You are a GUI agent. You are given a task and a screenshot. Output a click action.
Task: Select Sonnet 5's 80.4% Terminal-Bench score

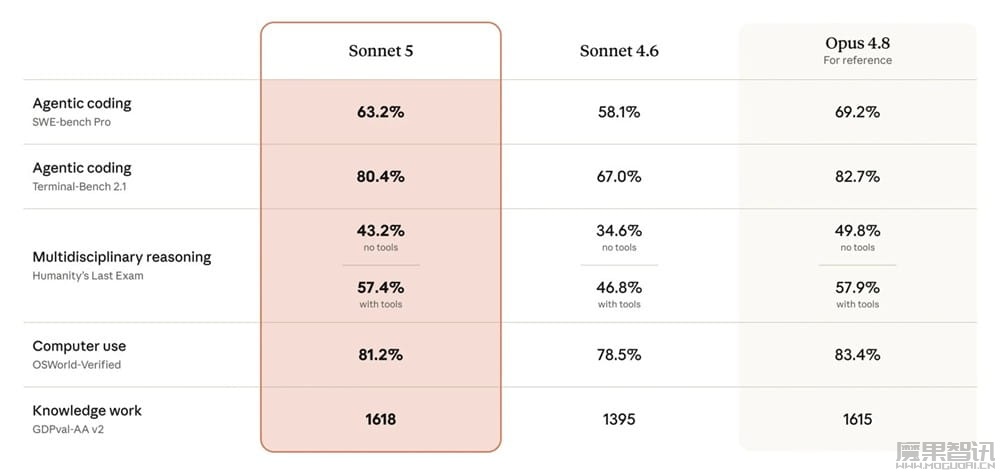381,177
